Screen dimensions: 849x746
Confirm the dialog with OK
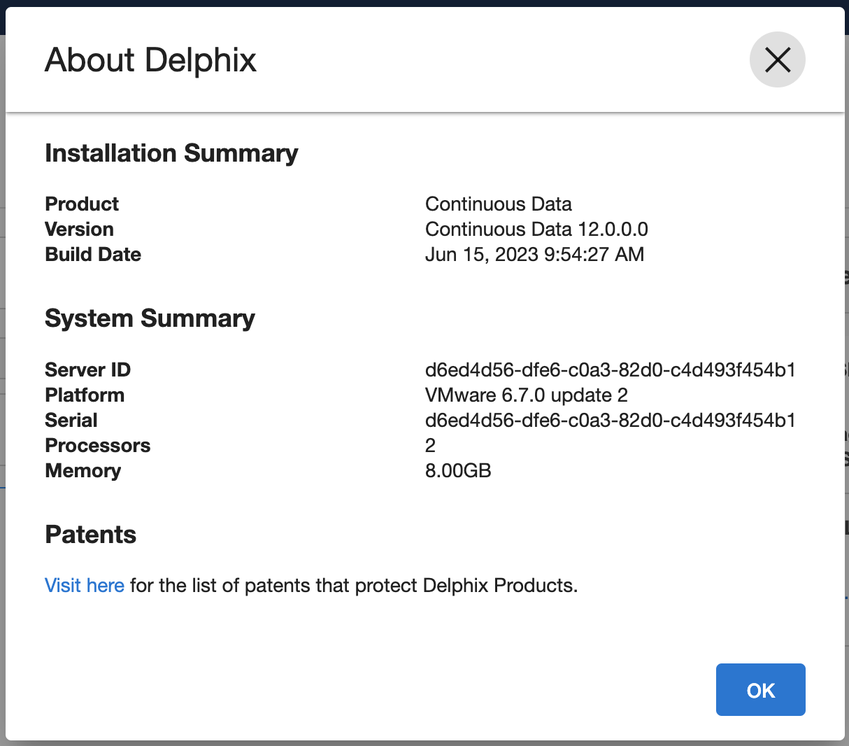(760, 689)
